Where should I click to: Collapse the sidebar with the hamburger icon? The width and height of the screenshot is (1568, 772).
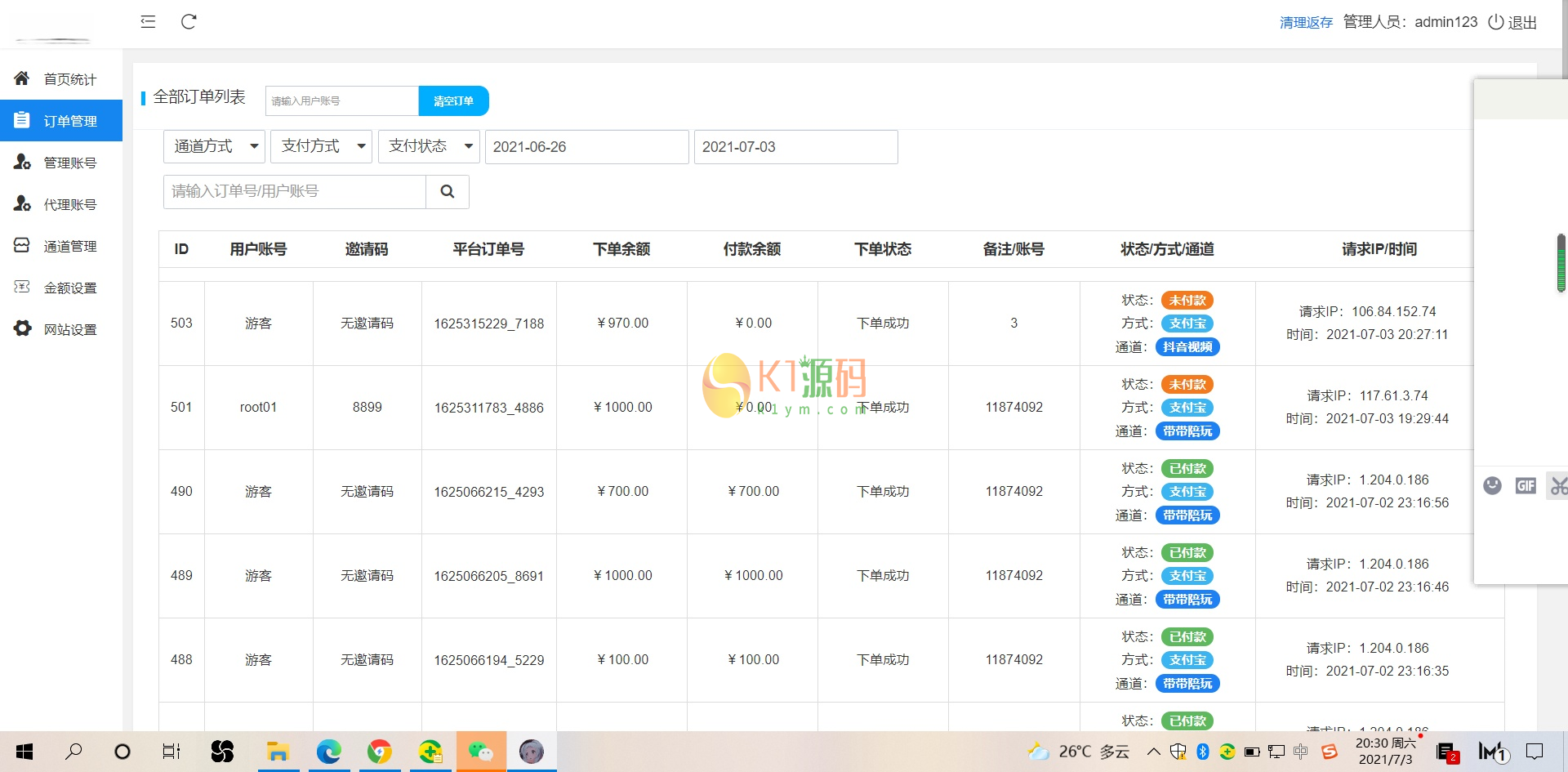pos(148,22)
